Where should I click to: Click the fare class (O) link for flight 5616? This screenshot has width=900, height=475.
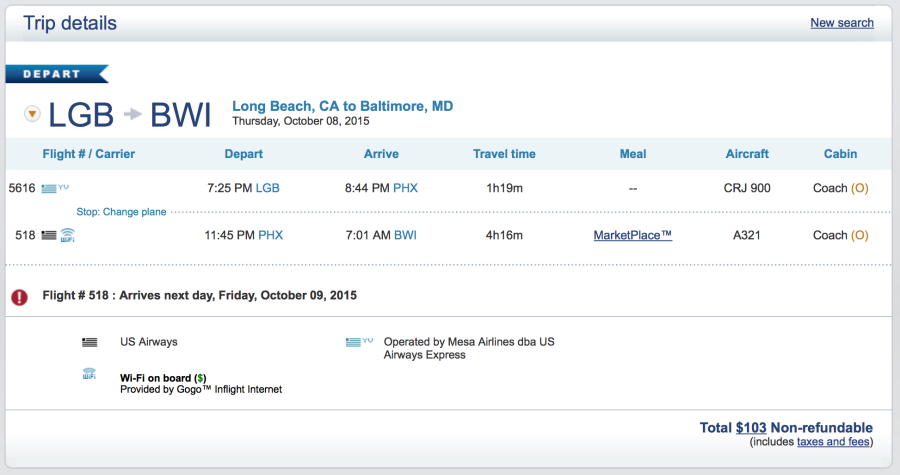859,187
